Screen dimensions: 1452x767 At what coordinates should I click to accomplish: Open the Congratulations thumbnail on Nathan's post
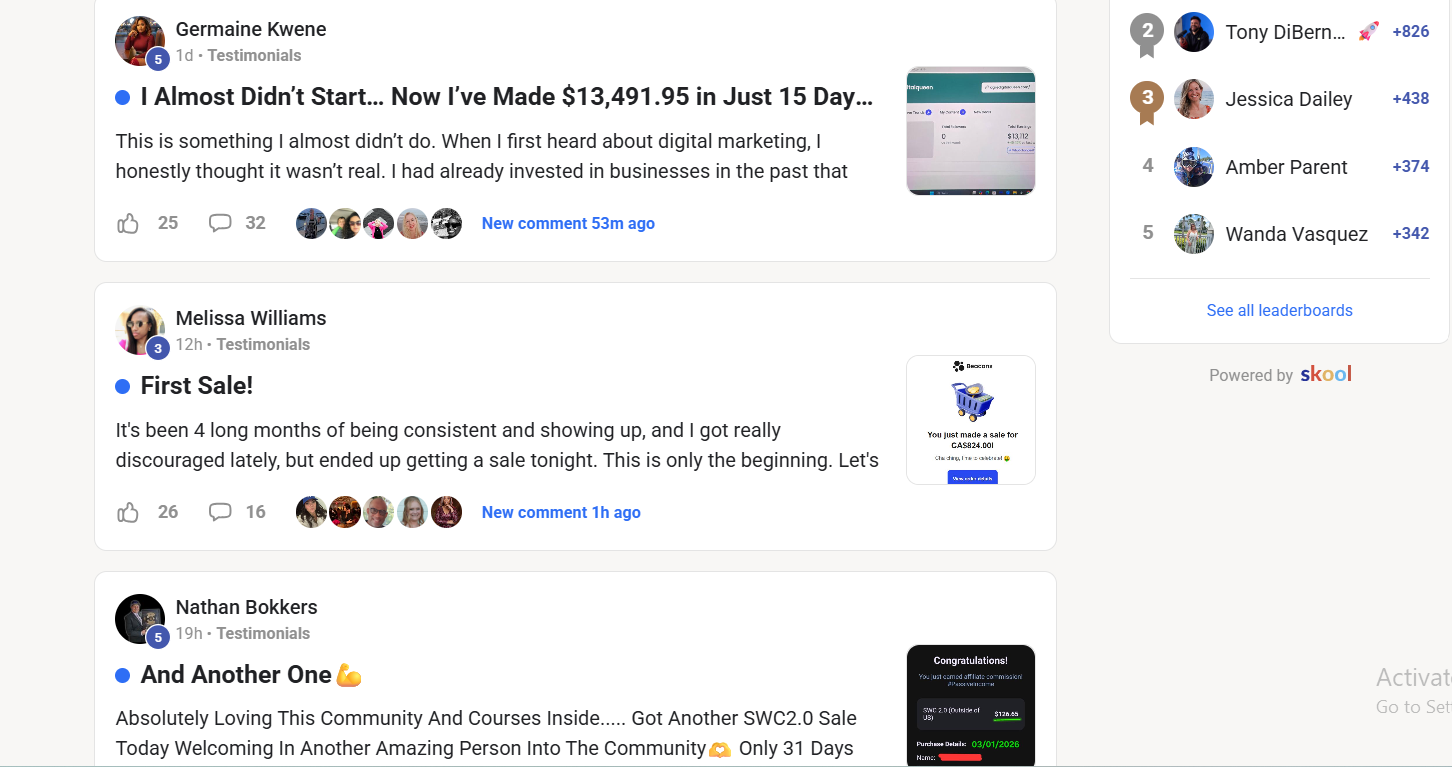(x=971, y=705)
